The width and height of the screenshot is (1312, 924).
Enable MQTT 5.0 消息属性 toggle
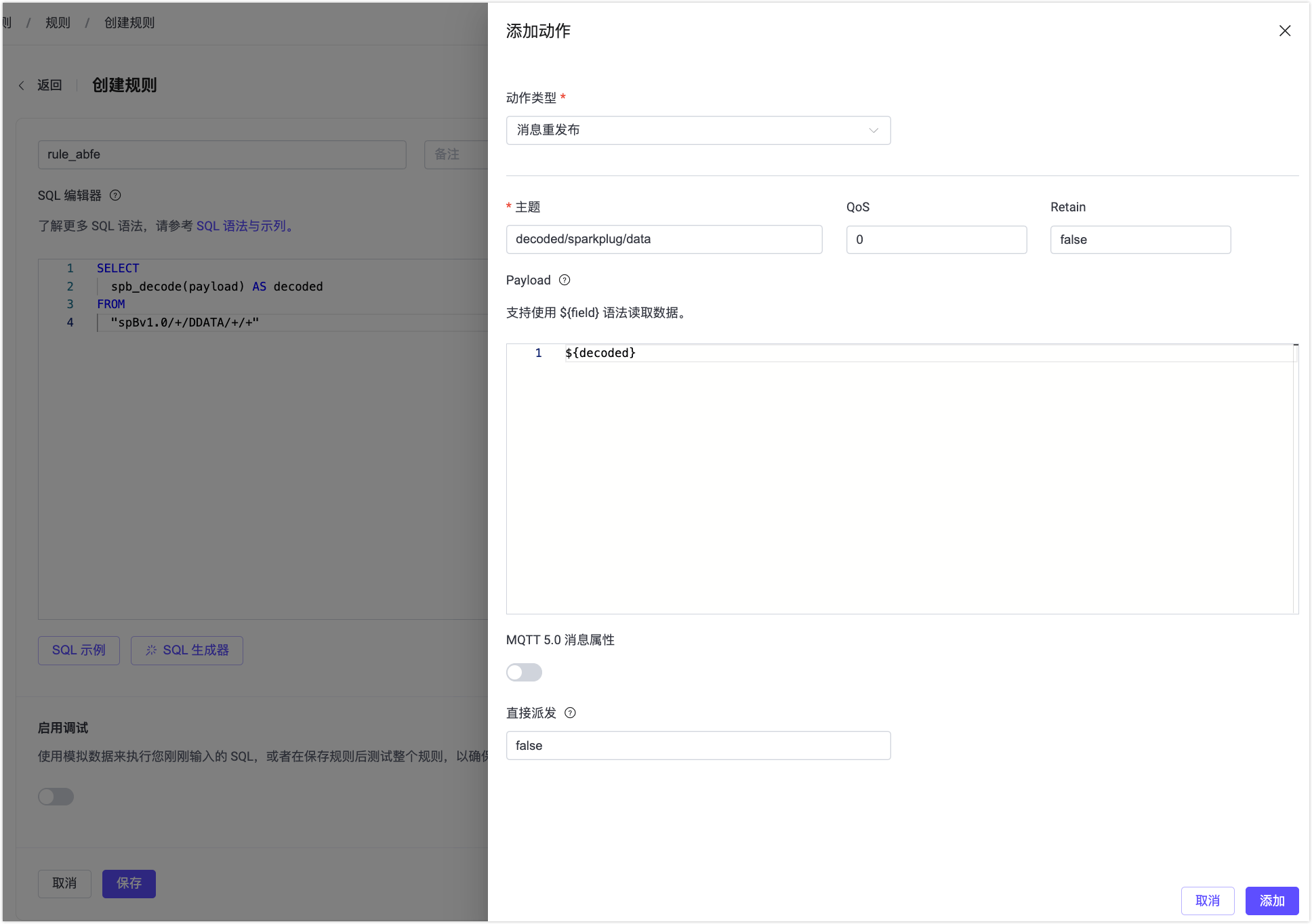[524, 672]
